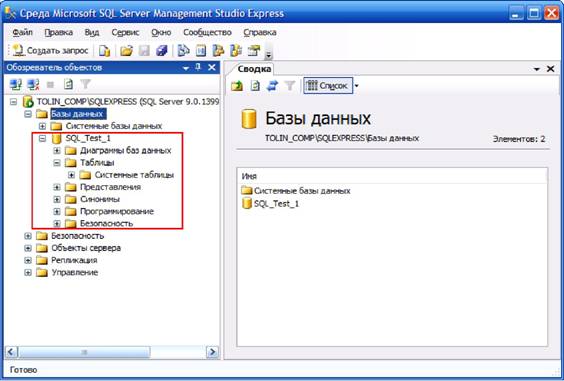Image resolution: width=564 pixels, height=381 pixels.
Task: Open the Файл menu
Action: pyautogui.click(x=22, y=32)
